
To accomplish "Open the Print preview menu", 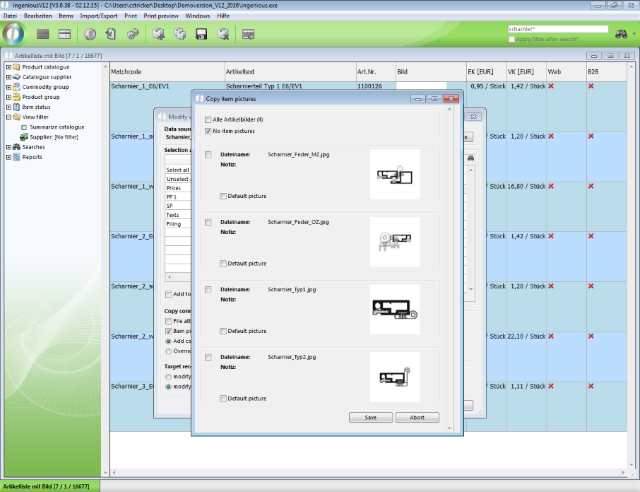I will click(x=160, y=16).
